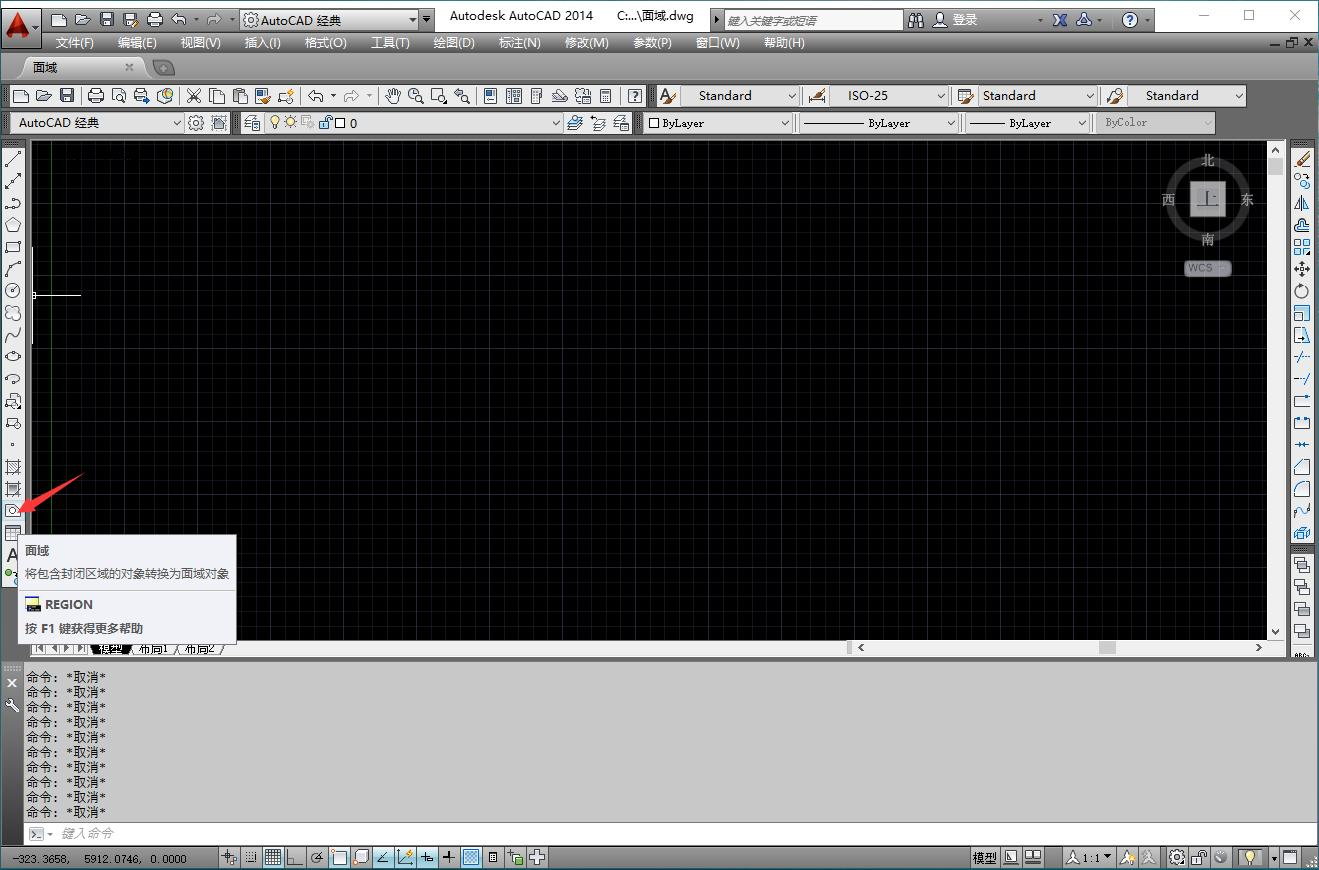The image size is (1319, 870).
Task: Open the 视图(V) menu
Action: (x=201, y=43)
